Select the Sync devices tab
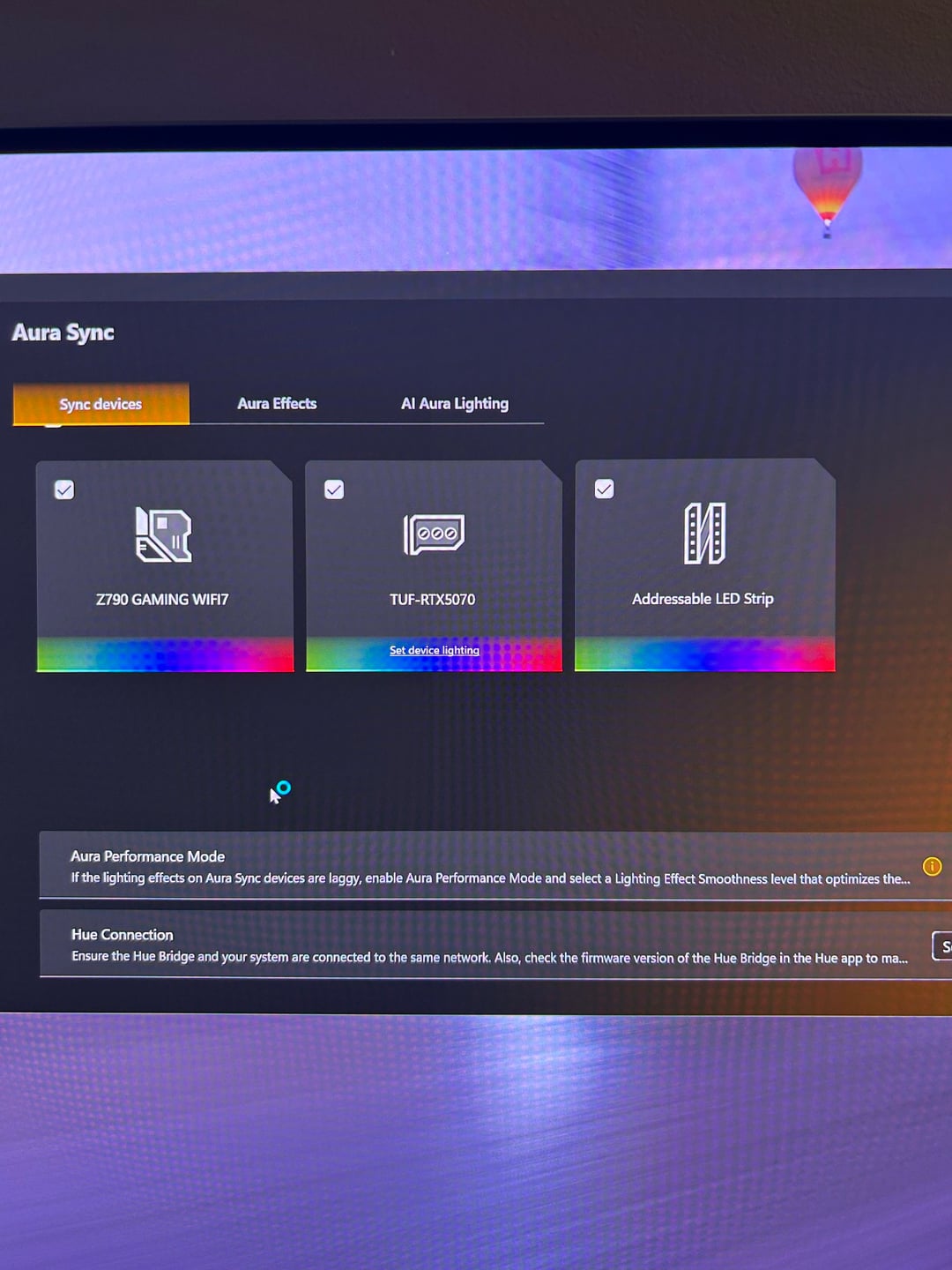Viewport: 952px width, 1270px height. [100, 404]
